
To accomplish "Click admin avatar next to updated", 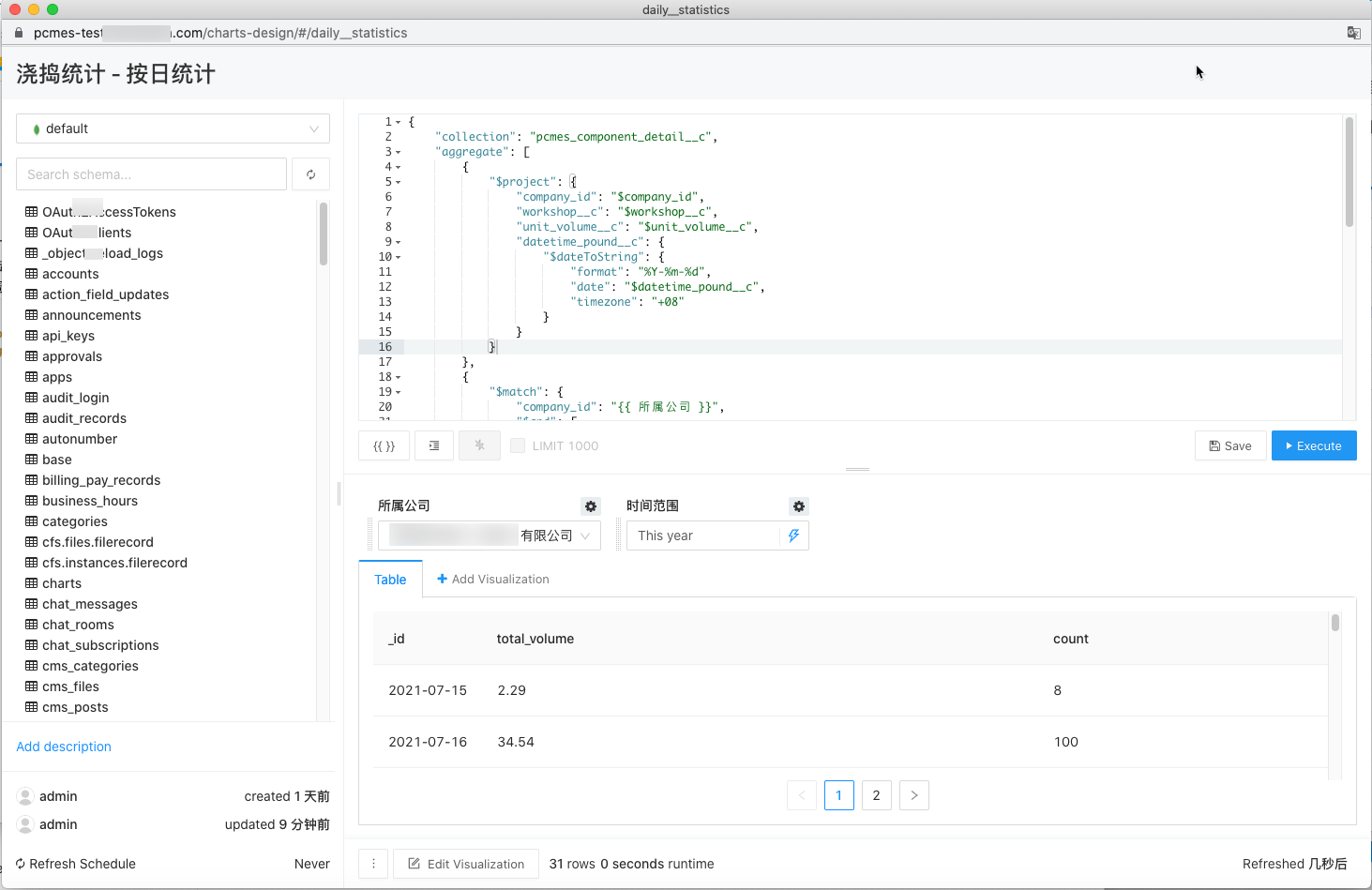I will tap(25, 824).
